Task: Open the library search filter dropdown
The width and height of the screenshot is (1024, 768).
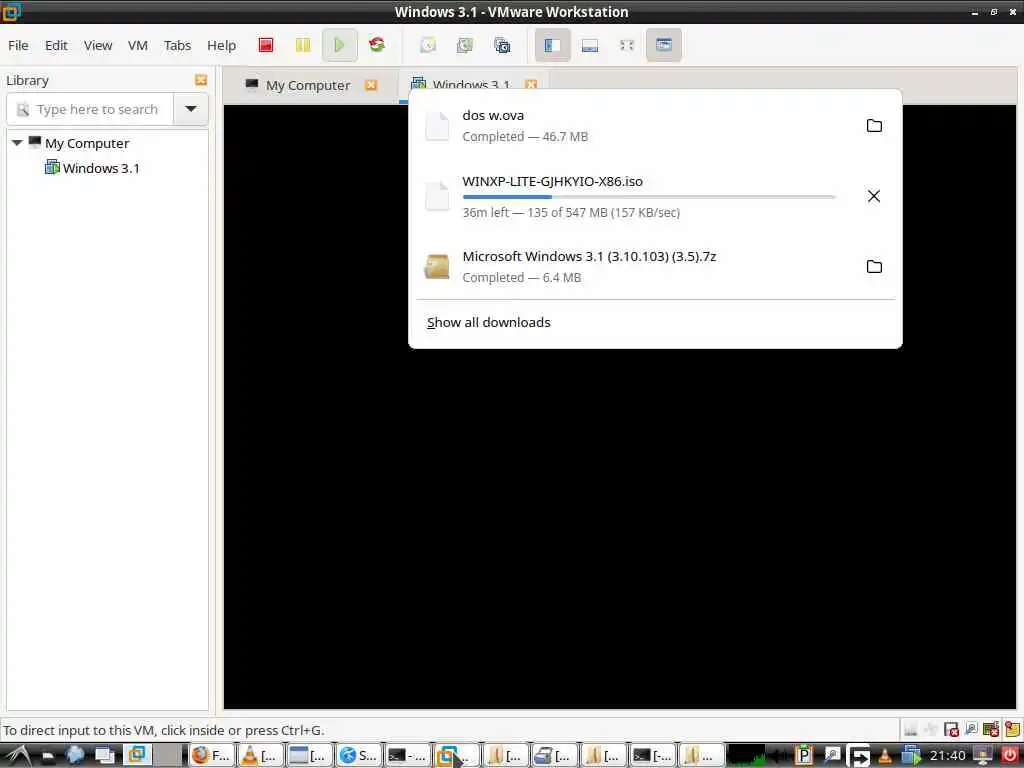Action: point(191,109)
